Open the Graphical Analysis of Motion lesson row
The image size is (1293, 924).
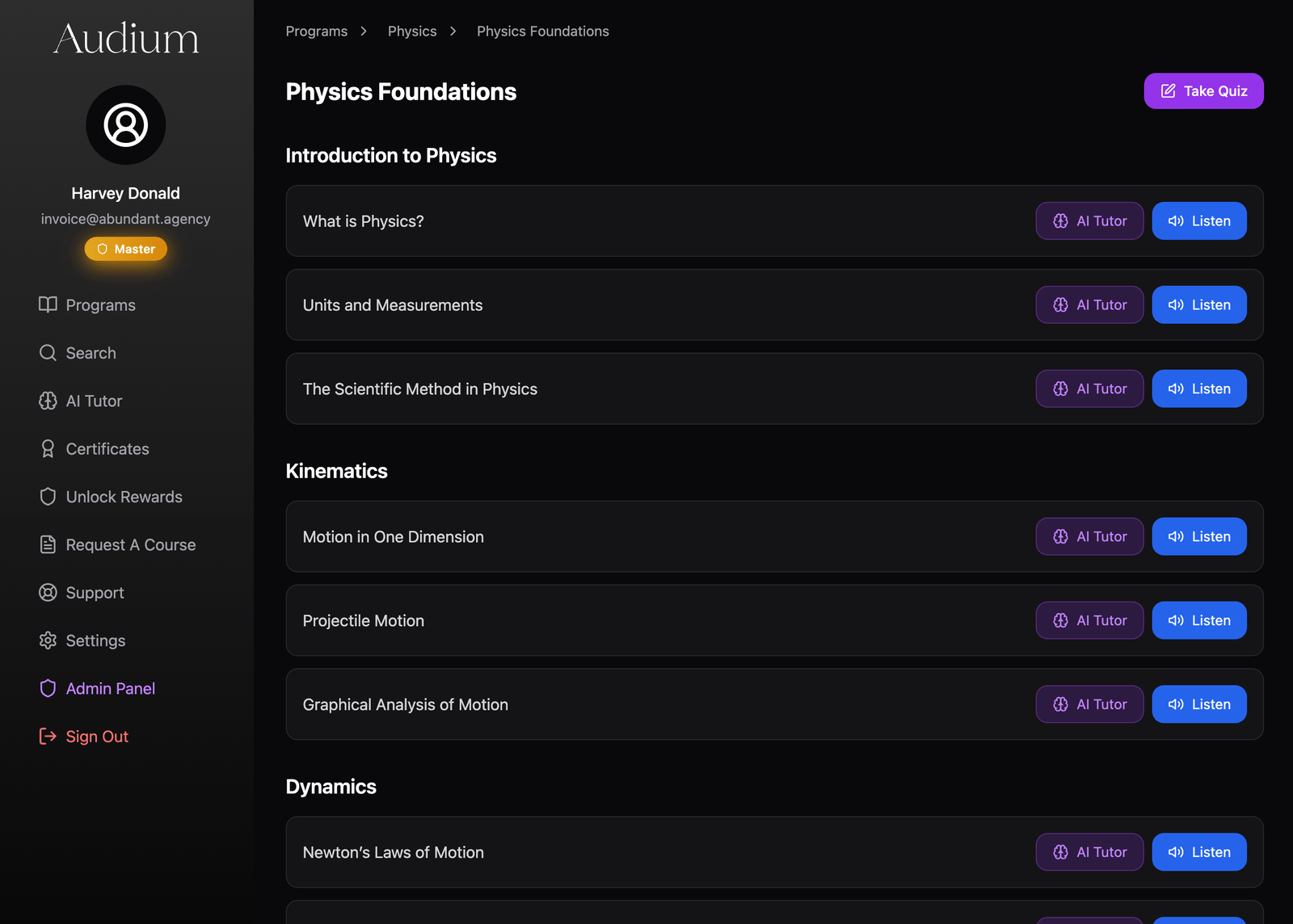[405, 705]
